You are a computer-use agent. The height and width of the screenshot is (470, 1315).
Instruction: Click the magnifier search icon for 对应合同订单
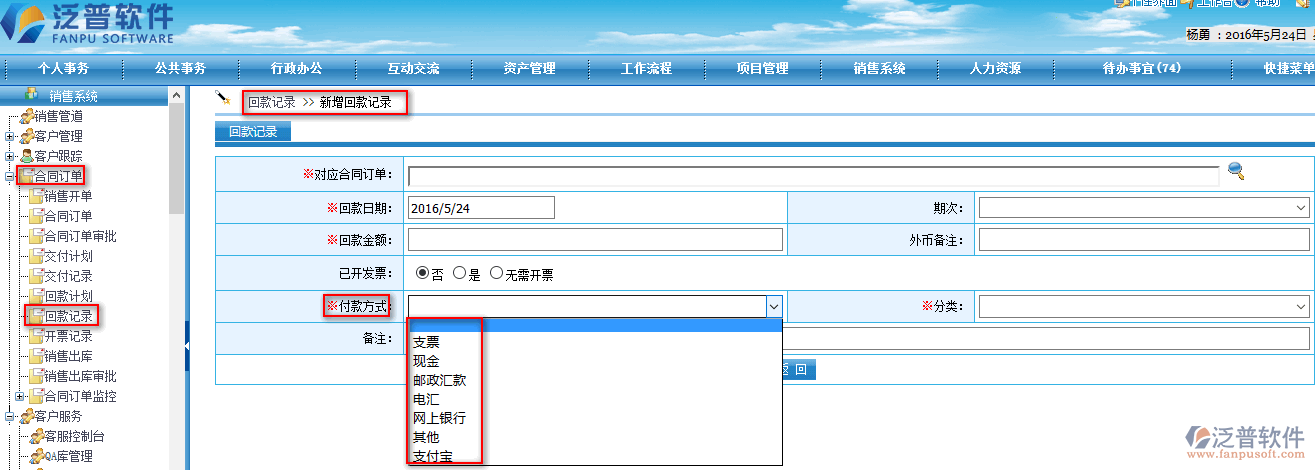(x=1236, y=171)
